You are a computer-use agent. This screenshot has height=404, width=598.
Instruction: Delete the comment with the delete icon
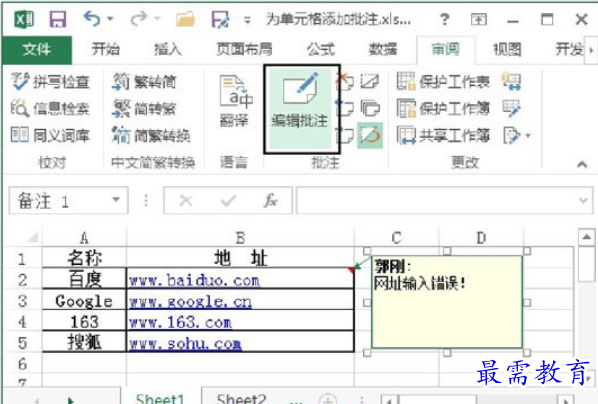[345, 81]
